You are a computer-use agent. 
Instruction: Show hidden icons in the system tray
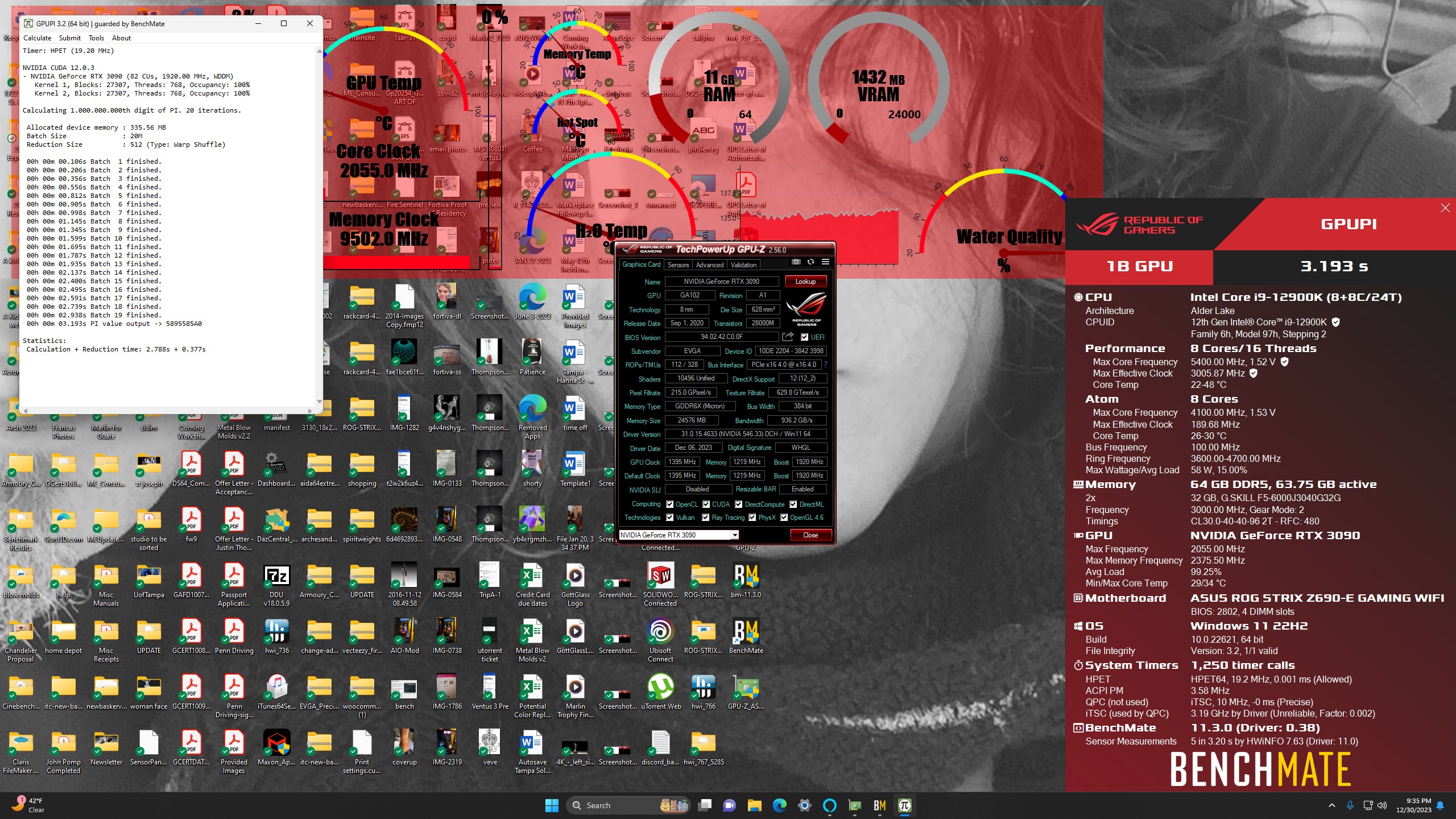coord(1331,805)
